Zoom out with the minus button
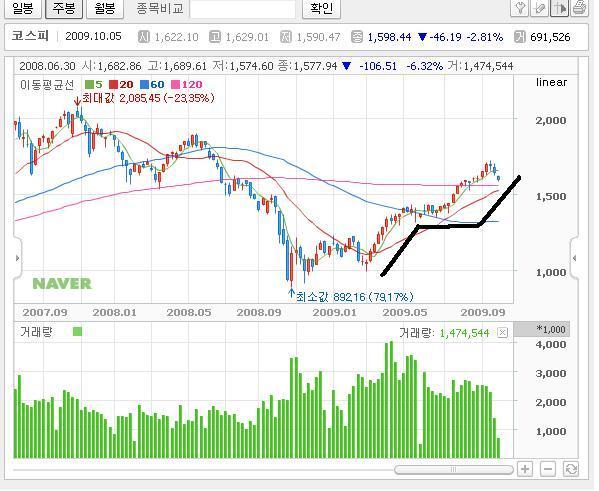This screenshot has height=491, width=599. 548,469
